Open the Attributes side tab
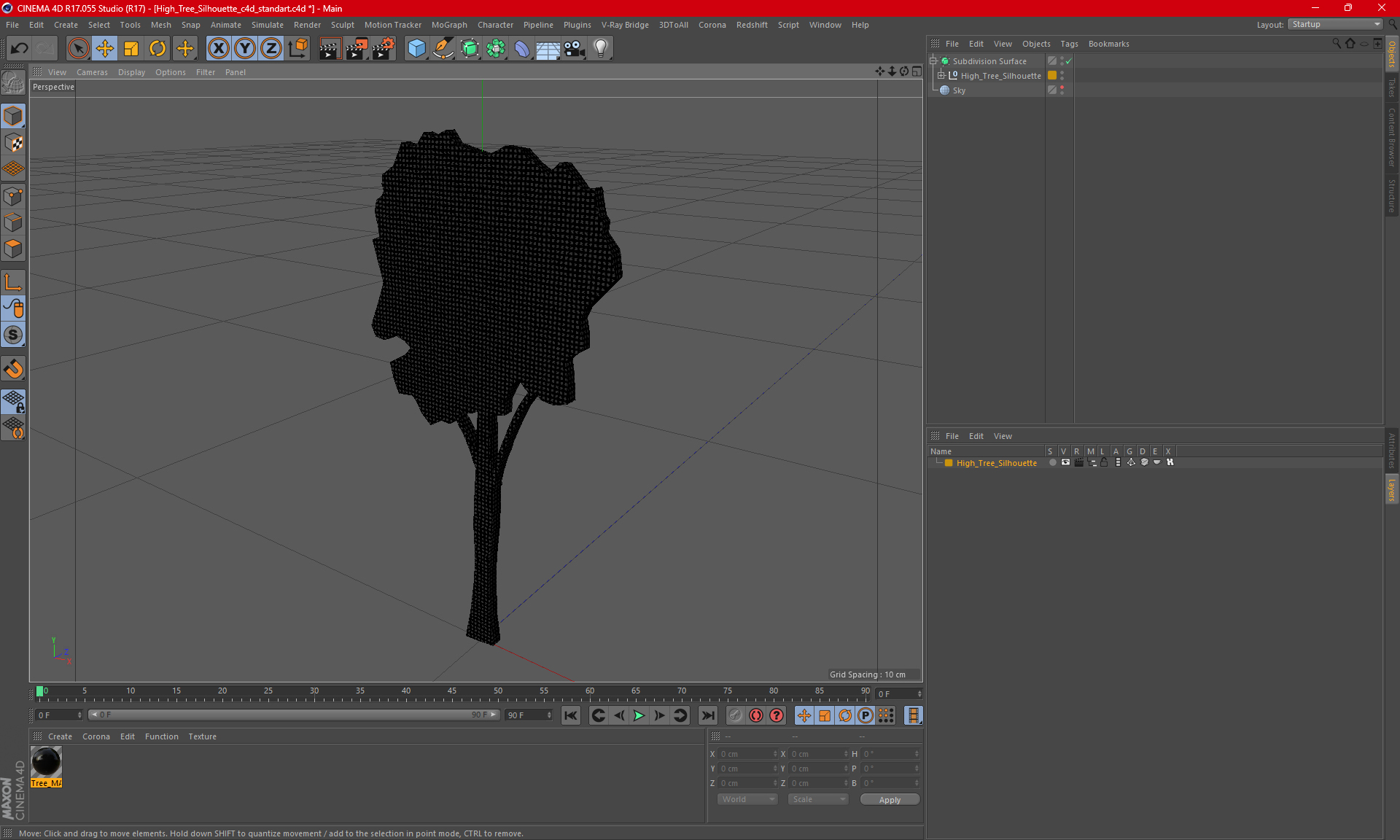 point(1391,451)
